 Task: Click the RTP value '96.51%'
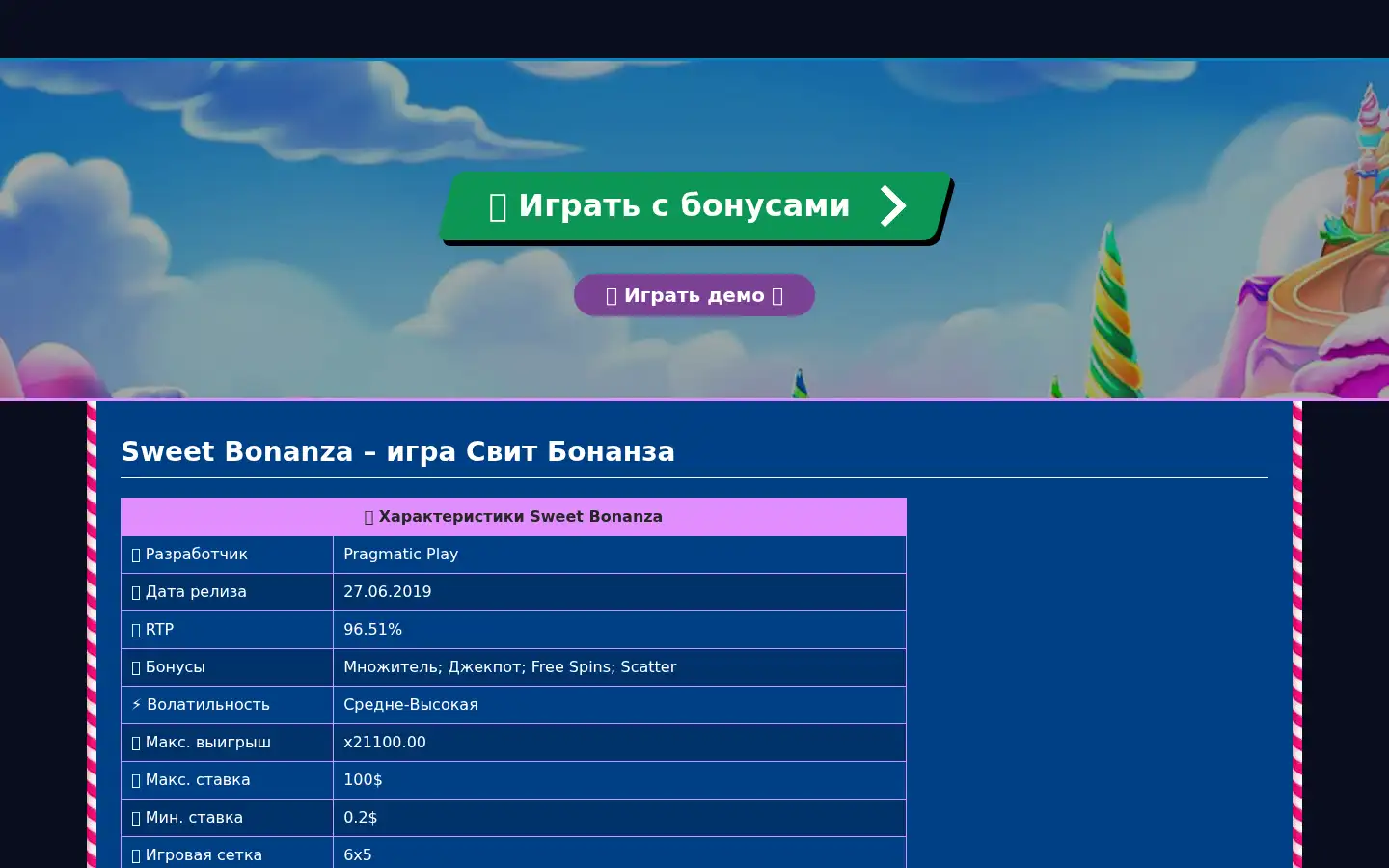(x=372, y=630)
